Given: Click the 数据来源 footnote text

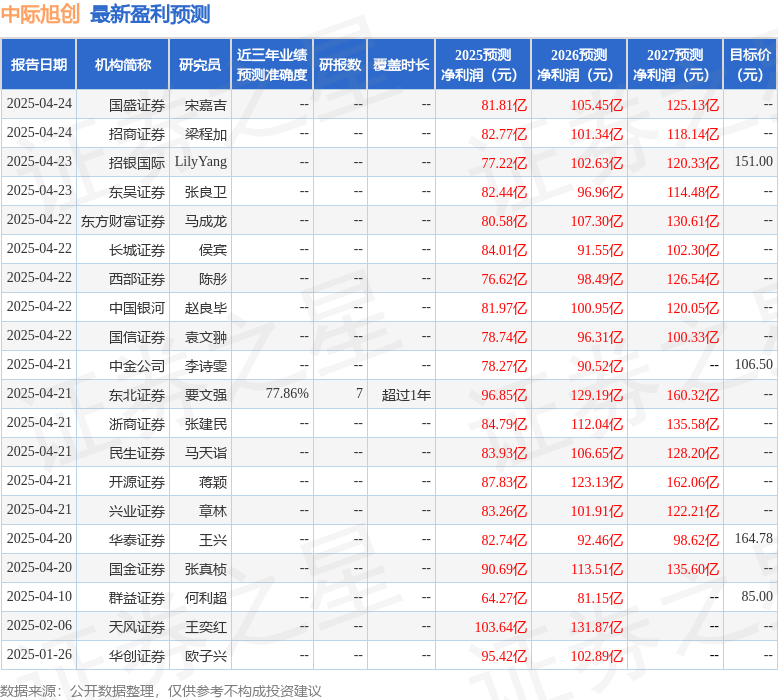Looking at the screenshot, I should click(161, 691).
